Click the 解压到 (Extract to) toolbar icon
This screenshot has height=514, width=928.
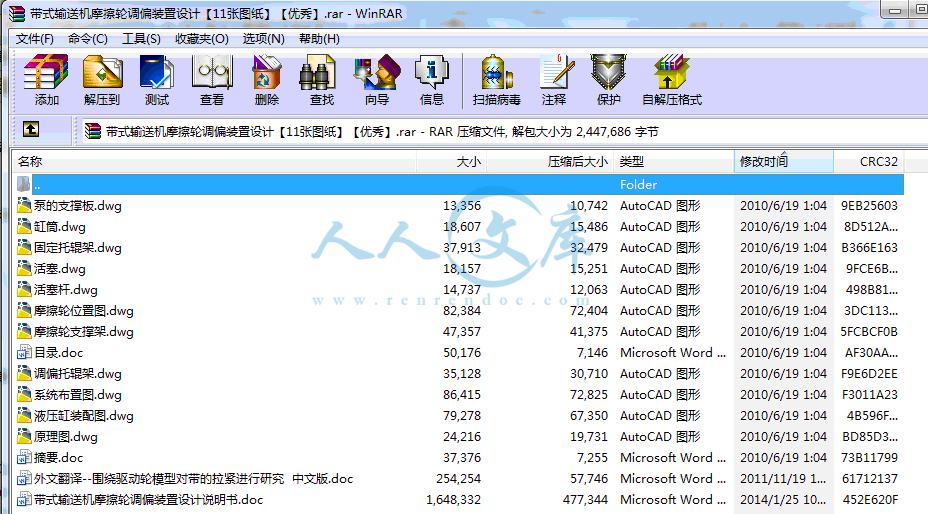point(102,80)
